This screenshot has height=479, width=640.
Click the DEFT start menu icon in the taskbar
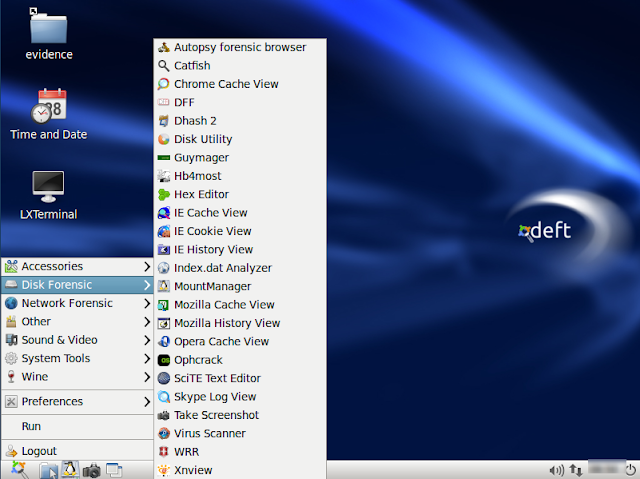(18, 470)
